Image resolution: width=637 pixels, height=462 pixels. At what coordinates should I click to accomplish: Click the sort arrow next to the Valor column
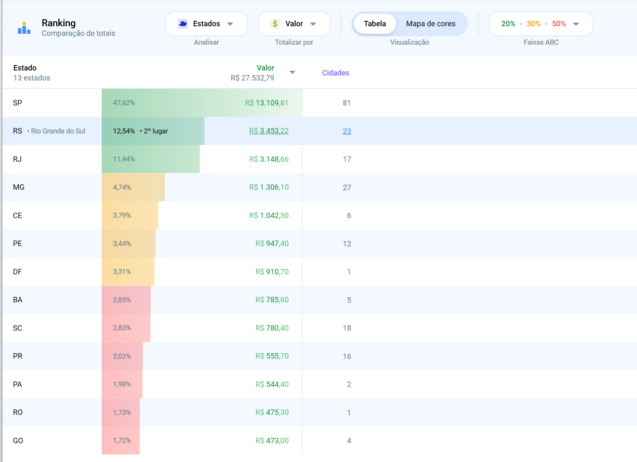pyautogui.click(x=292, y=72)
